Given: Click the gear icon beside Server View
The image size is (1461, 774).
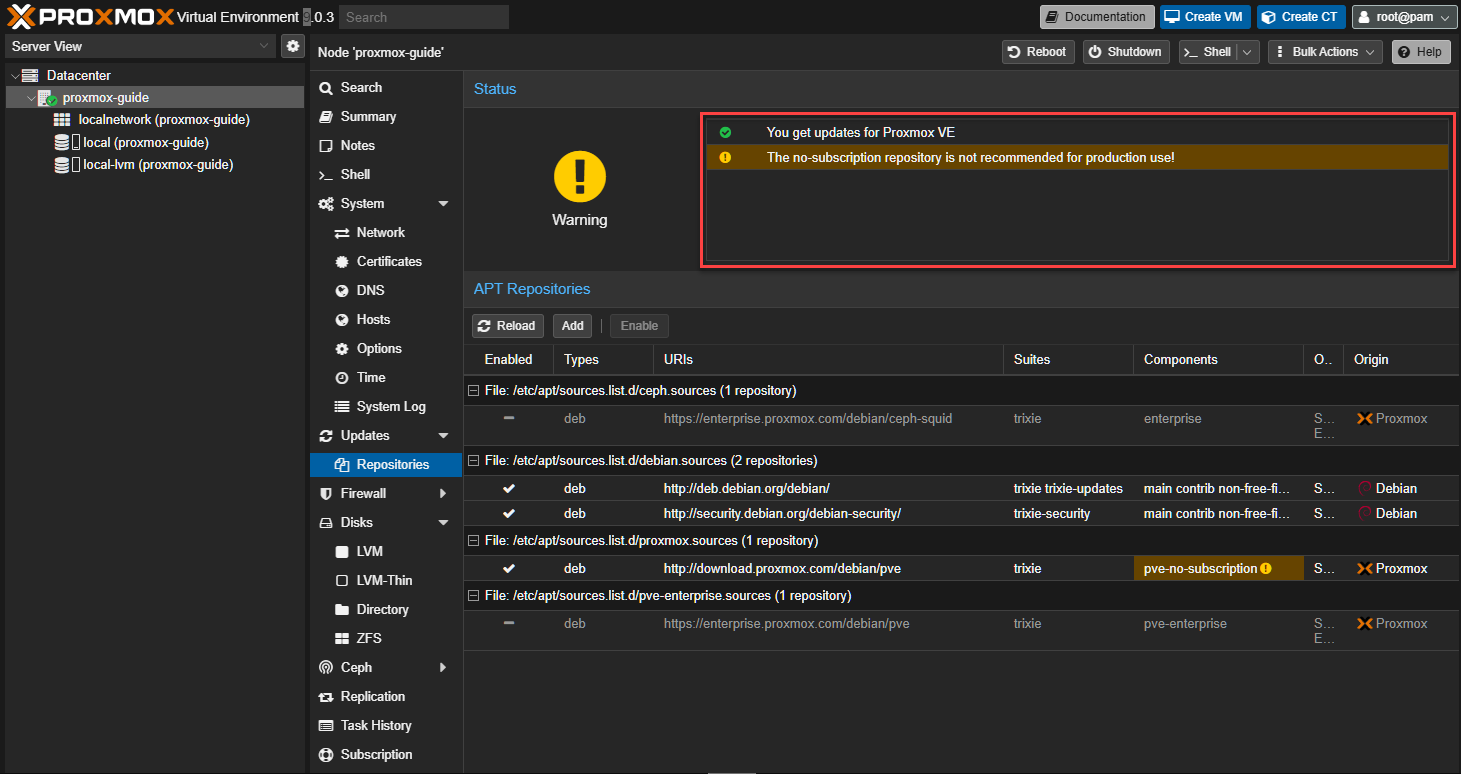Looking at the screenshot, I should point(292,46).
